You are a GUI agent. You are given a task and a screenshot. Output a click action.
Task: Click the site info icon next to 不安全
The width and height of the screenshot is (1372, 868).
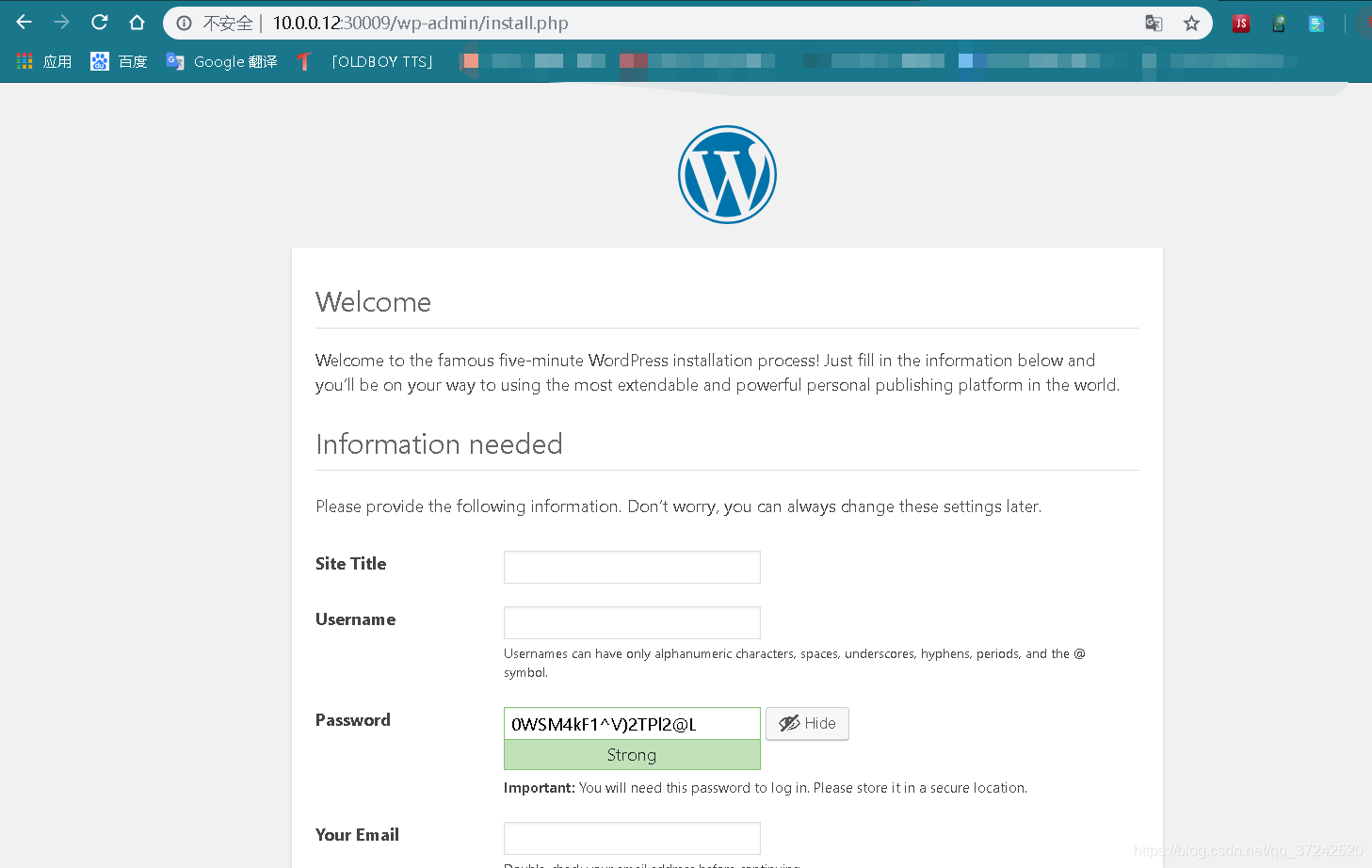[x=185, y=24]
